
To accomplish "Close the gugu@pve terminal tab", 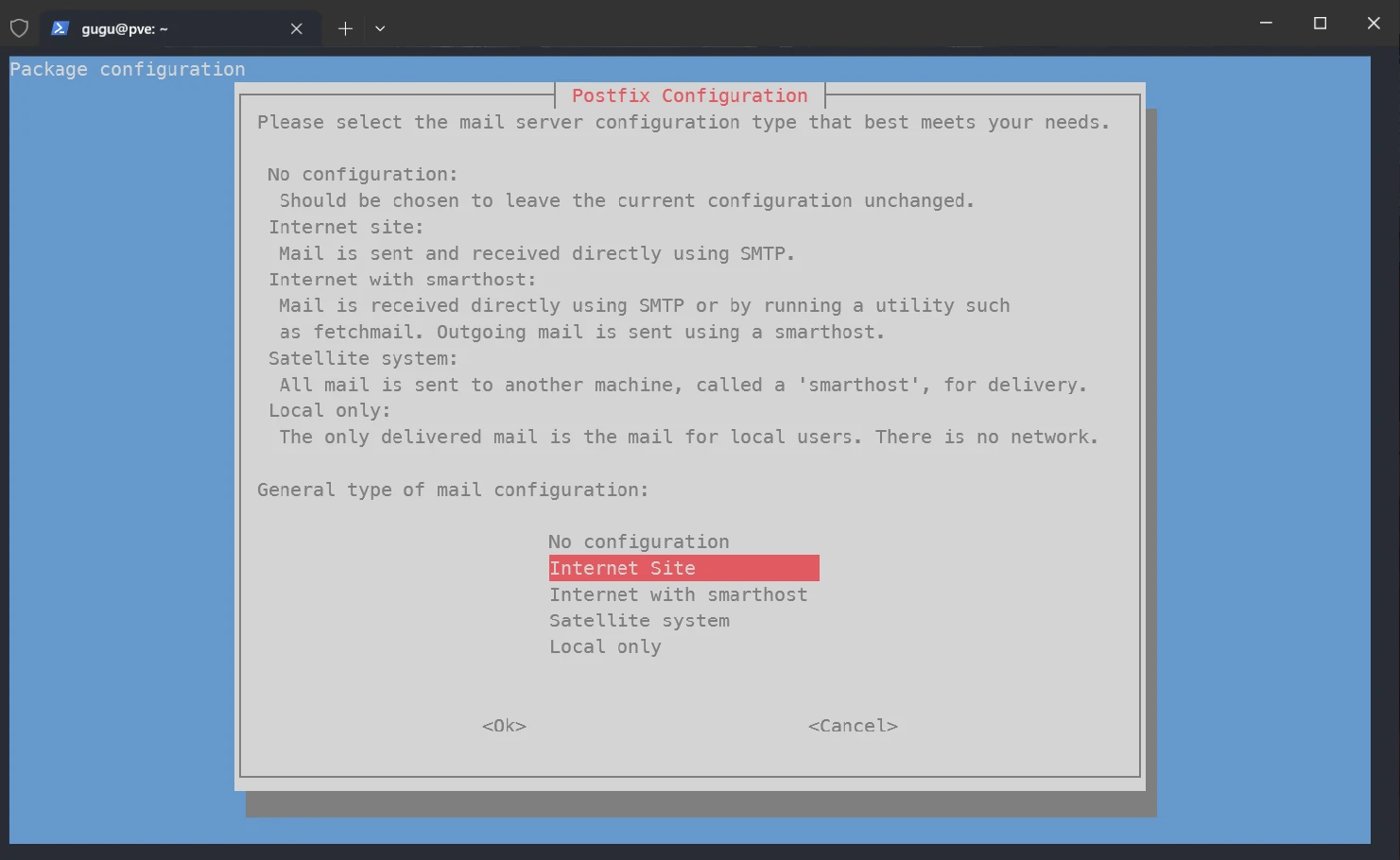I will (297, 29).
